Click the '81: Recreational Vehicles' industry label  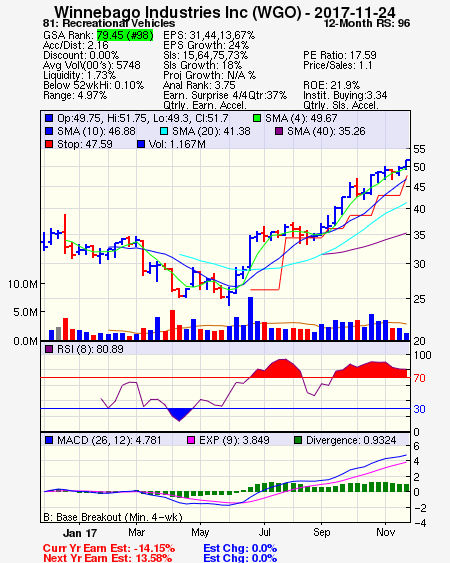pyautogui.click(x=109, y=23)
